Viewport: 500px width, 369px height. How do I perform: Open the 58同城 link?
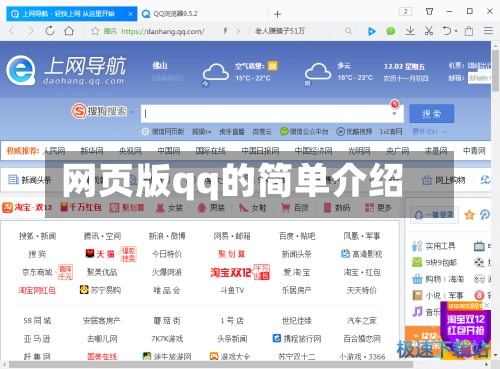click(37, 321)
